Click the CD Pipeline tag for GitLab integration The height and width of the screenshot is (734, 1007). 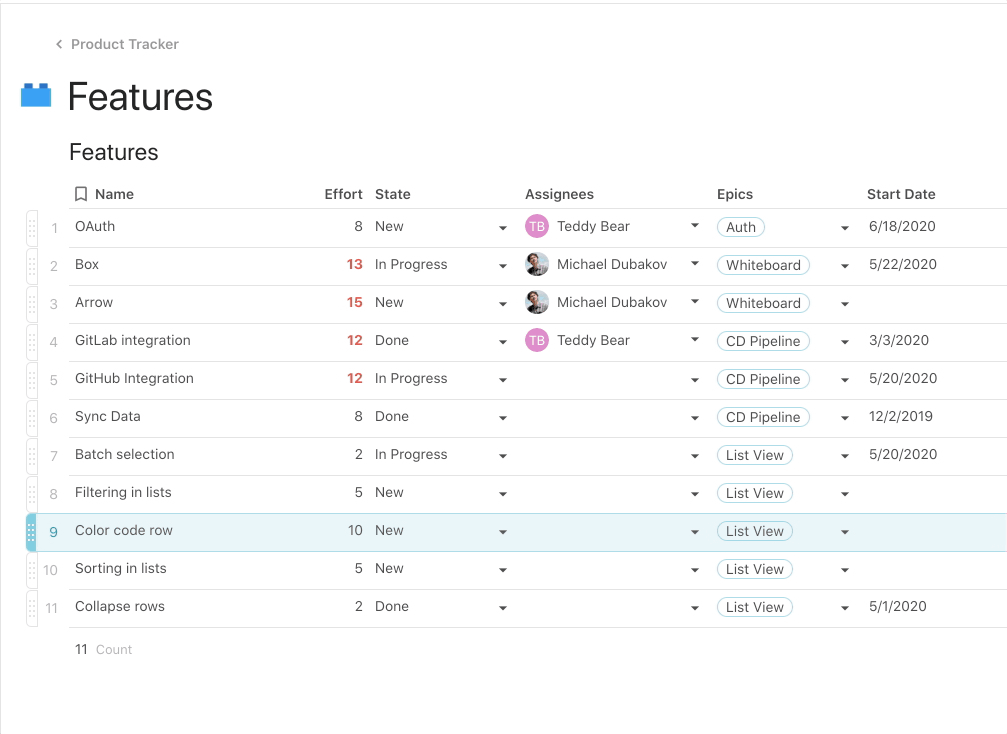tap(763, 341)
